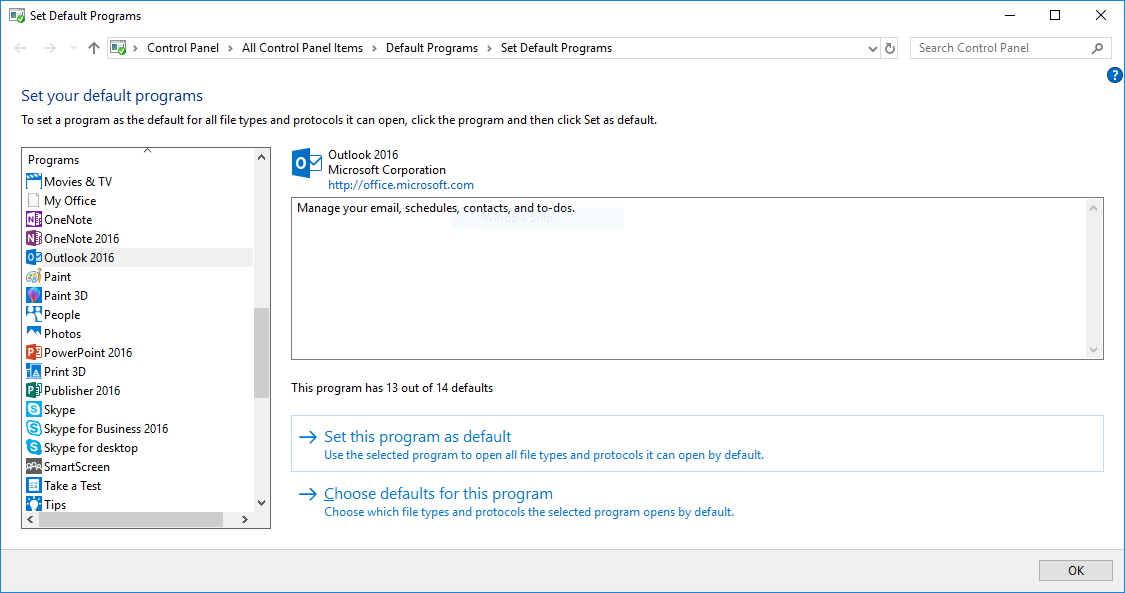Click the description text about email and schedules

[x=436, y=208]
